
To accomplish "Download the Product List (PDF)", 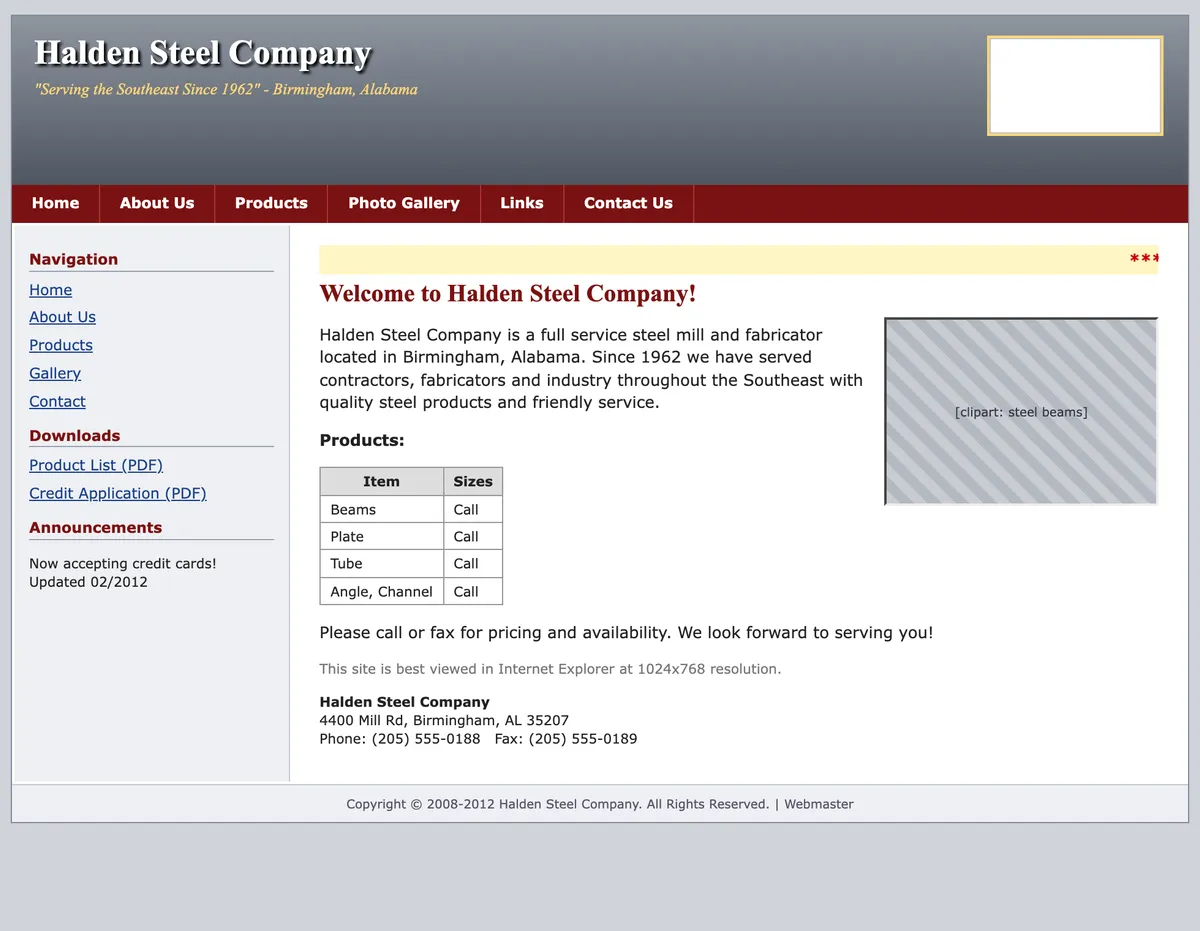I will pos(96,465).
